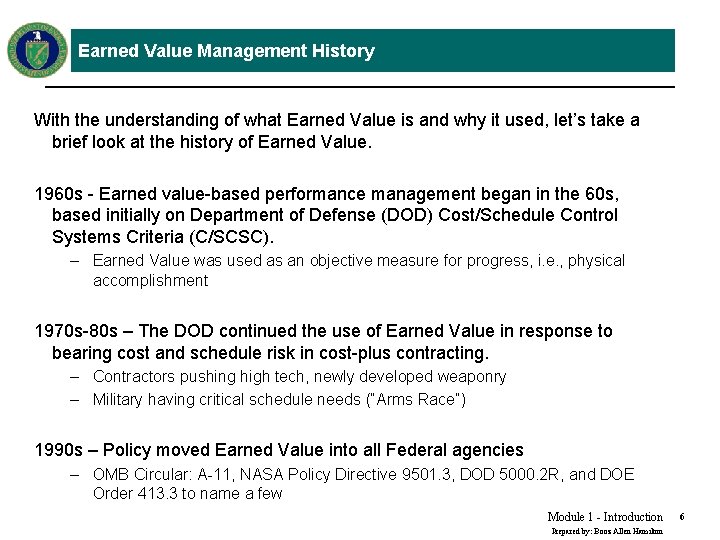Click the 'Order 413.3 to name a few' line
This screenshot has width=720, height=540.
point(187,494)
